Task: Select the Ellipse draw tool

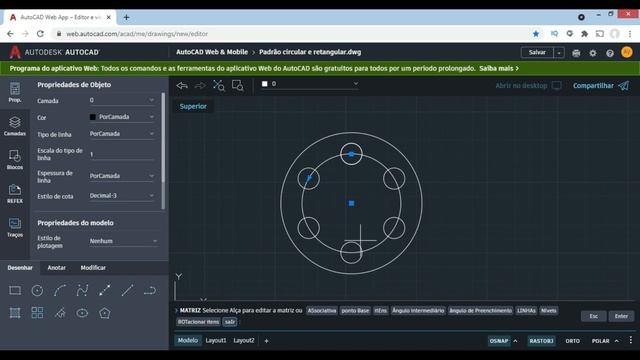Action: [82, 313]
